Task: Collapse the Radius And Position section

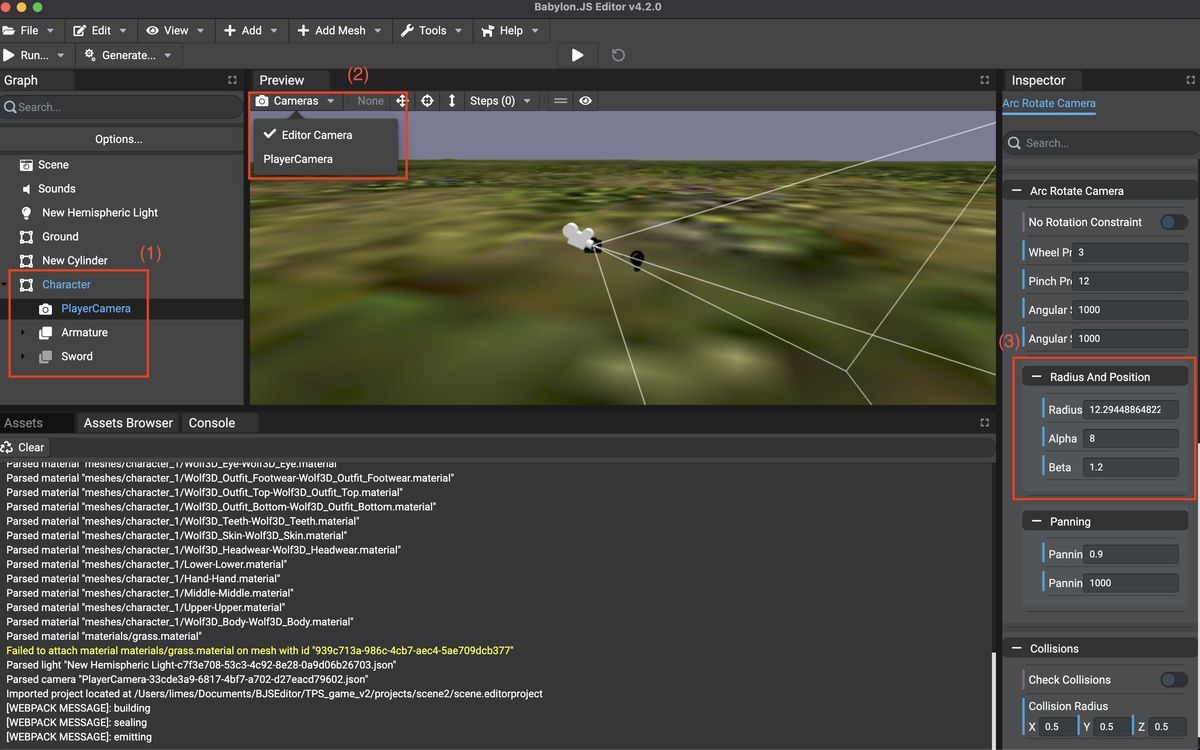Action: click(1035, 375)
